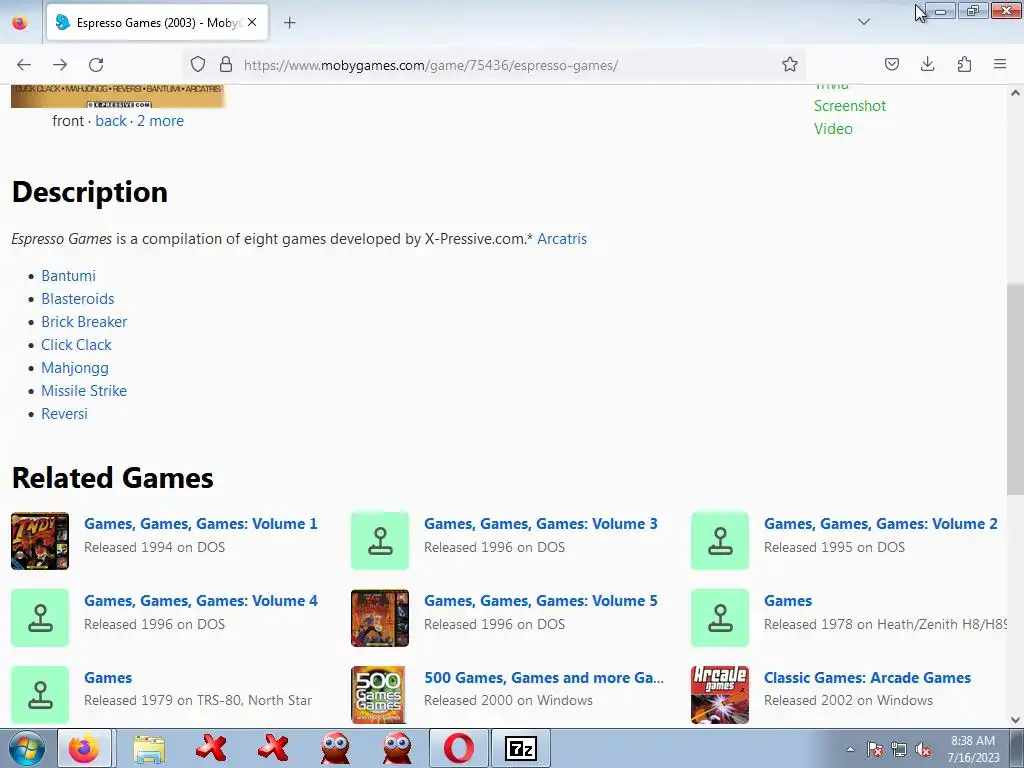Bookmark this page with the star
Image resolution: width=1024 pixels, height=768 pixels.
(x=790, y=64)
